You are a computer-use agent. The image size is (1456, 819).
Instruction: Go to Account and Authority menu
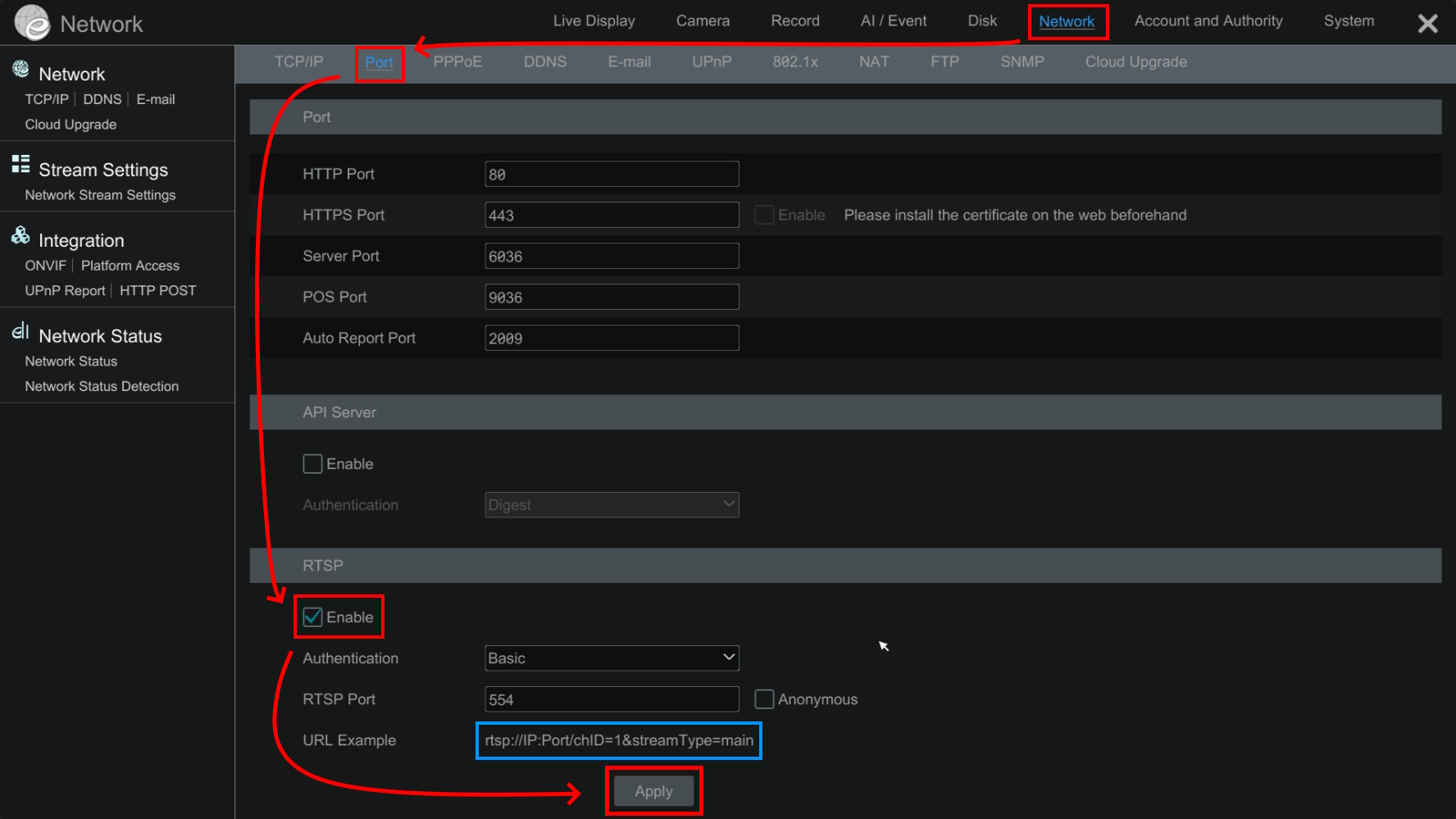tap(1208, 21)
